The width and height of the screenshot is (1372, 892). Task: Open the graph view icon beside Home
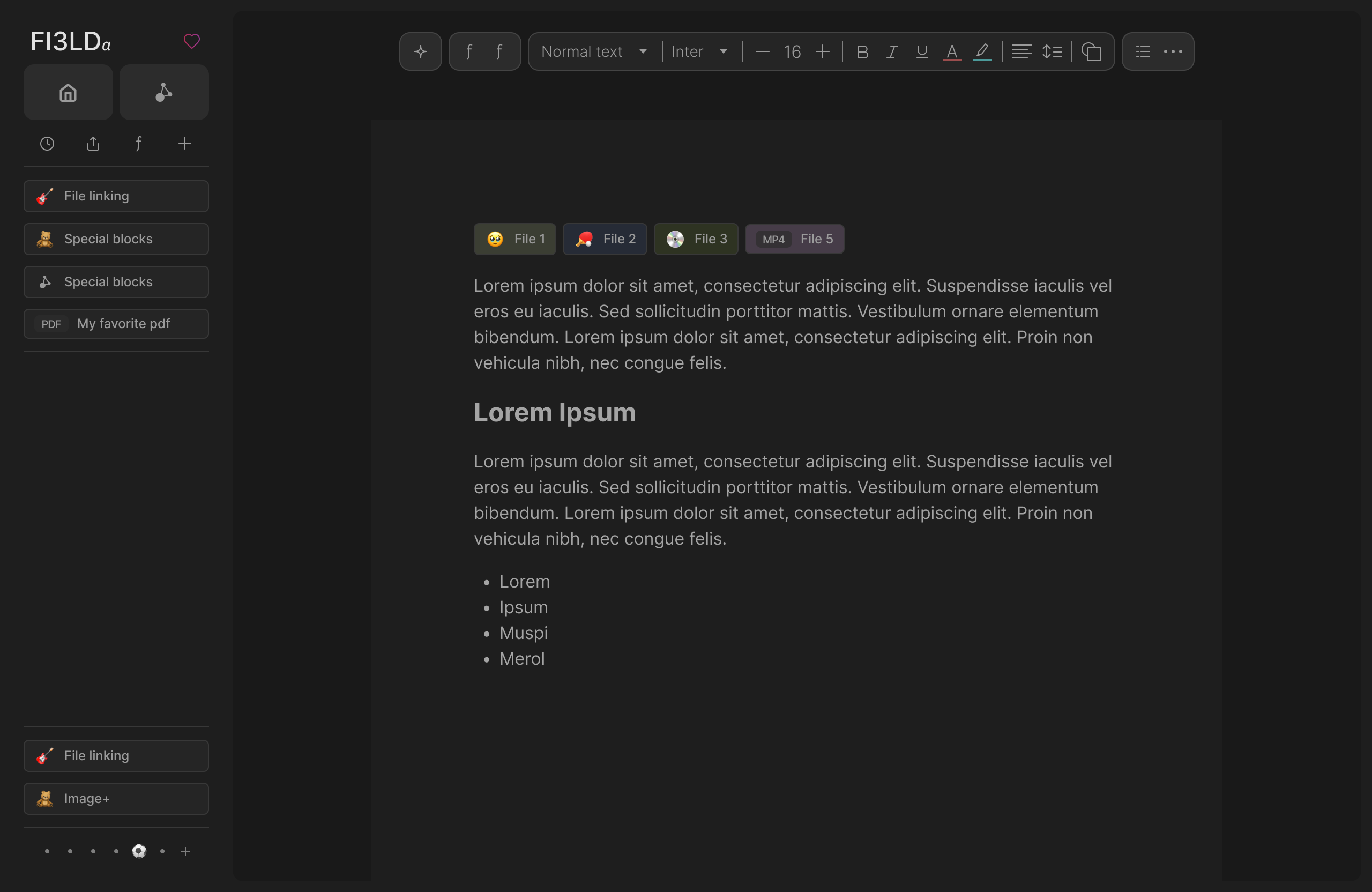tap(163, 92)
